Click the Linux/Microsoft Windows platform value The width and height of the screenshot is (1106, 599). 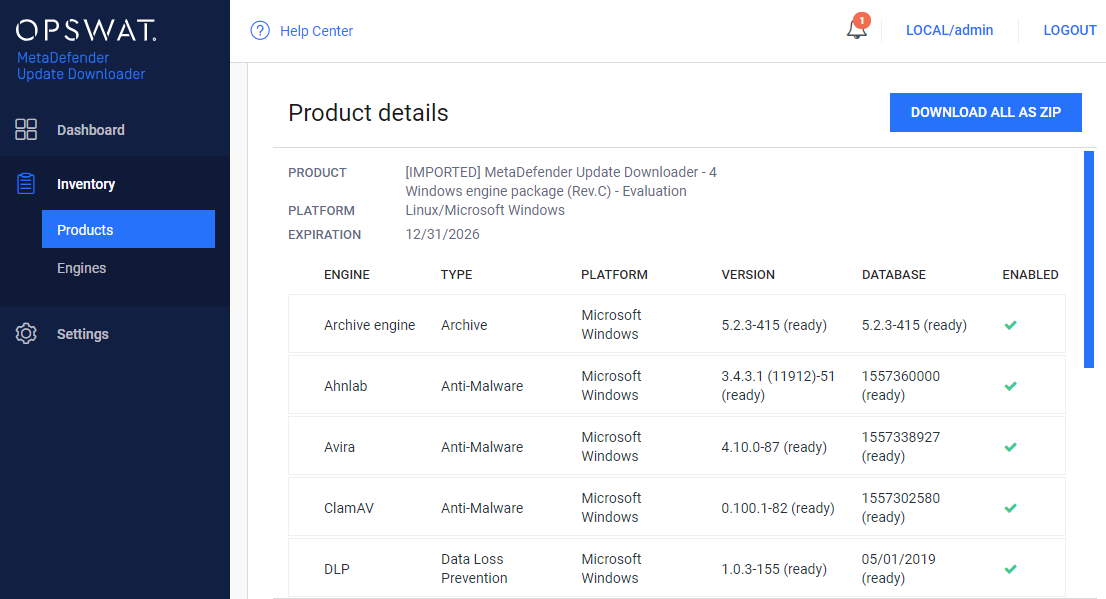[485, 210]
